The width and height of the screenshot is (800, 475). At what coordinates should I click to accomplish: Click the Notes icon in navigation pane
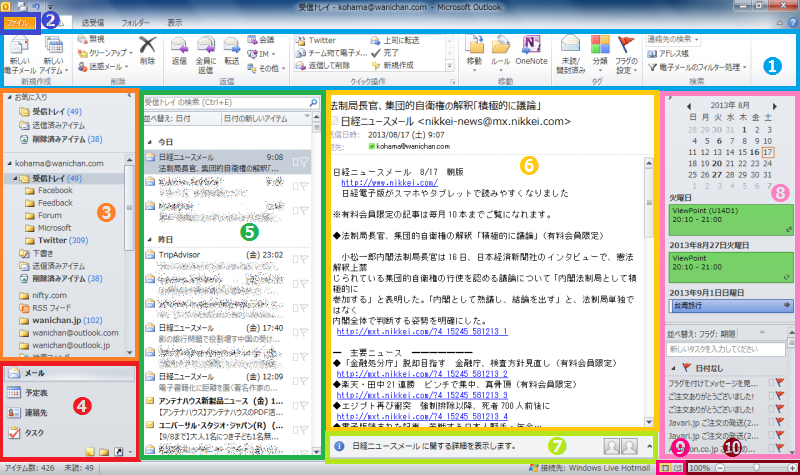(90, 452)
